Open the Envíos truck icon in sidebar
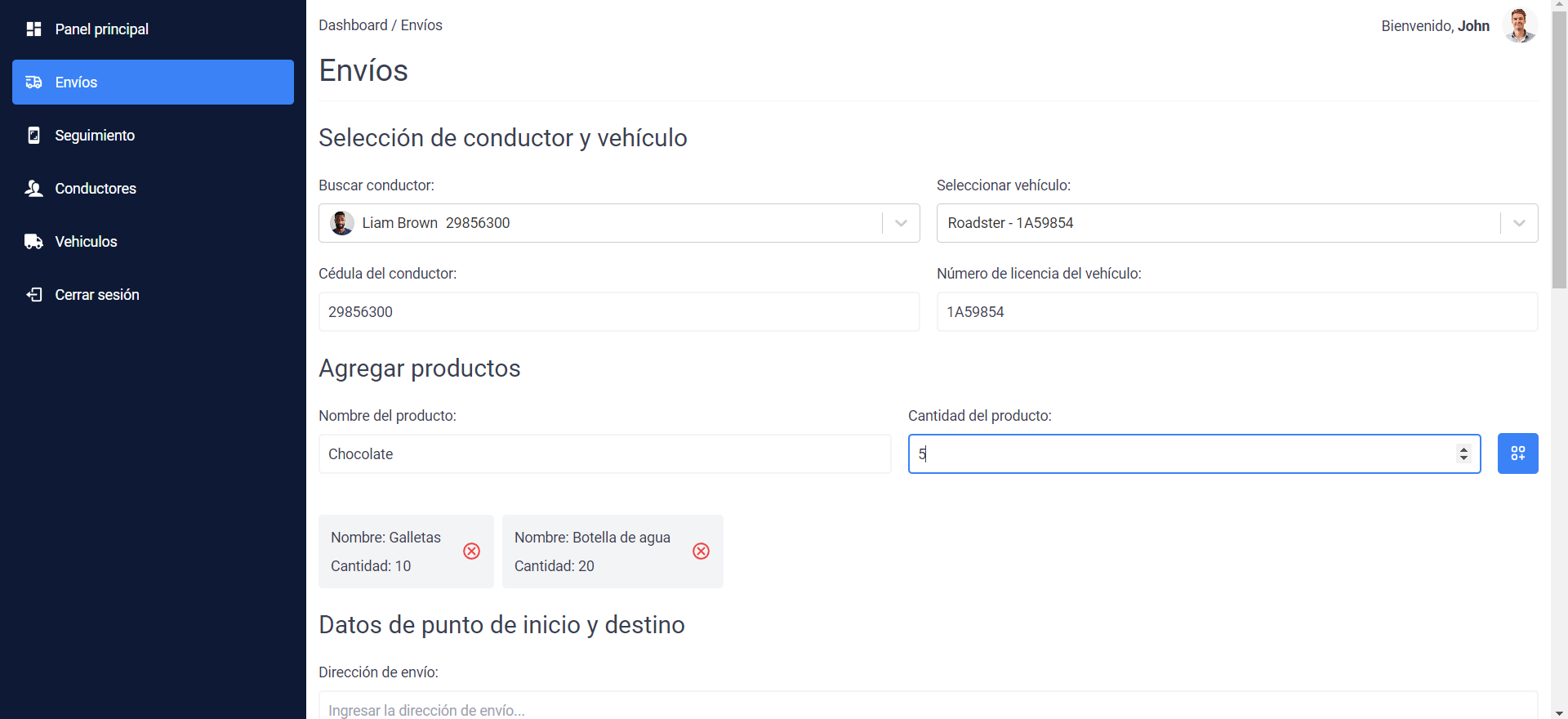Screen dimensions: 1568x719 click(x=33, y=82)
